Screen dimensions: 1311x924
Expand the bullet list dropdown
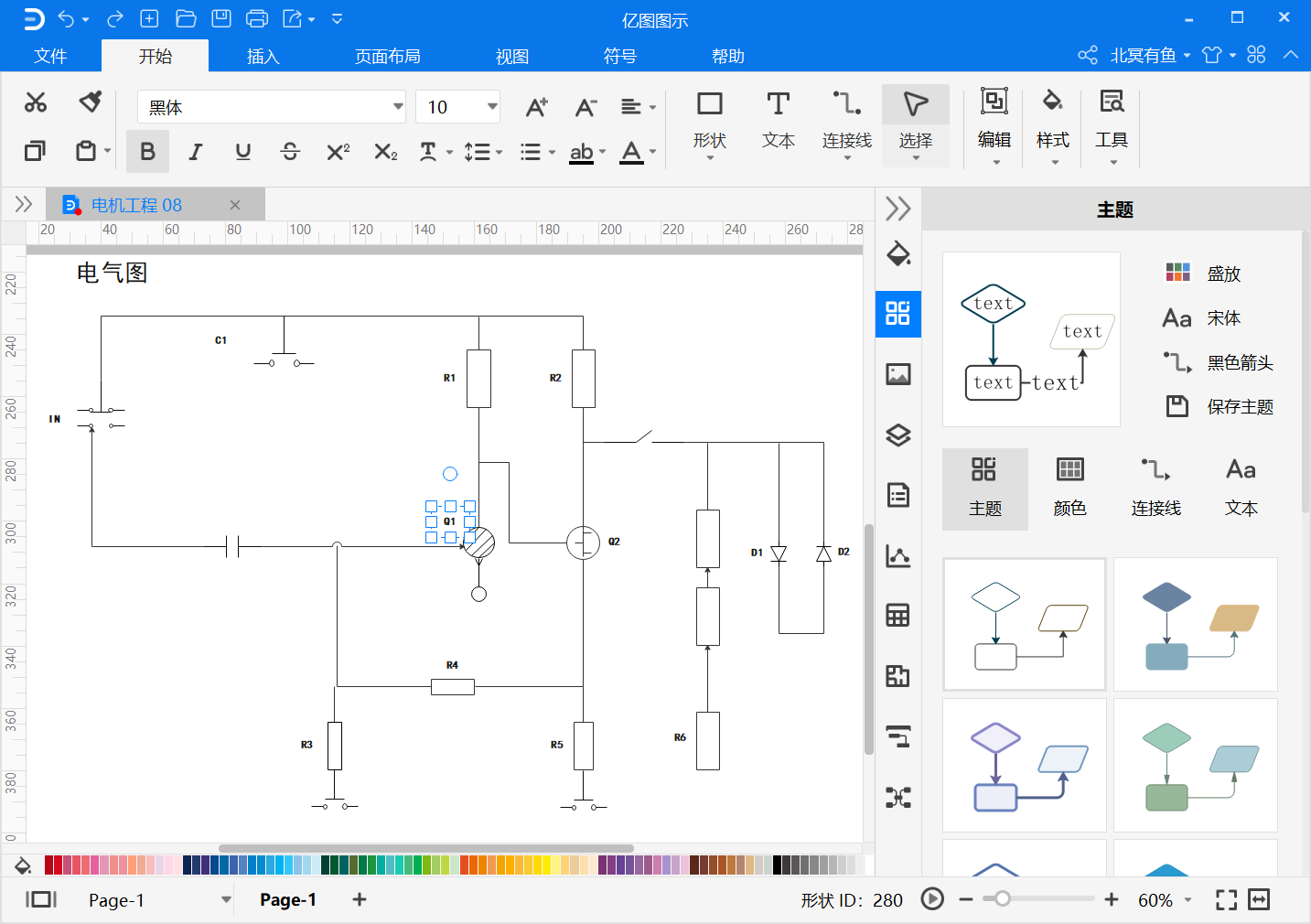[x=552, y=152]
